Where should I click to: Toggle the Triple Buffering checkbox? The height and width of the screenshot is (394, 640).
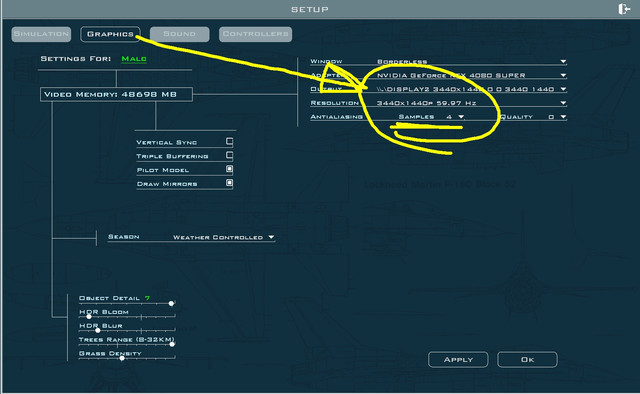(x=229, y=156)
